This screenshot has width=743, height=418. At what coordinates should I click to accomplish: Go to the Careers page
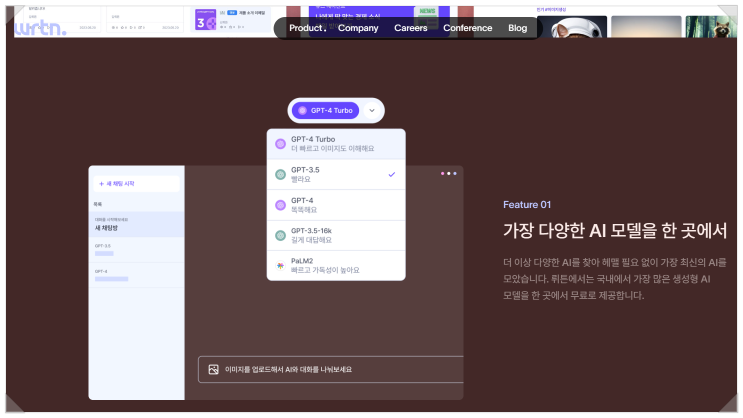[x=410, y=28]
